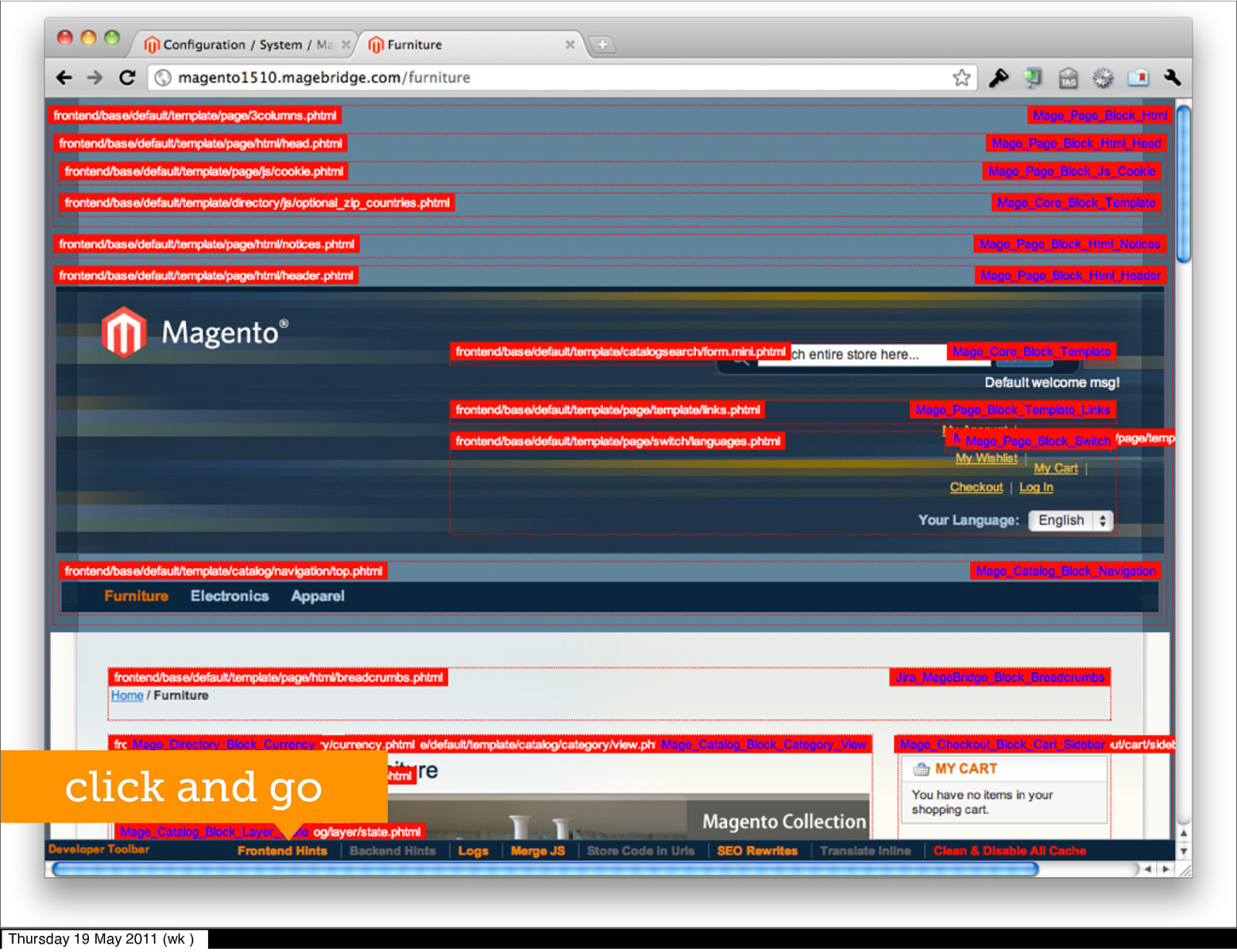
Task: Click the head.phtml template hint
Action: [201, 144]
